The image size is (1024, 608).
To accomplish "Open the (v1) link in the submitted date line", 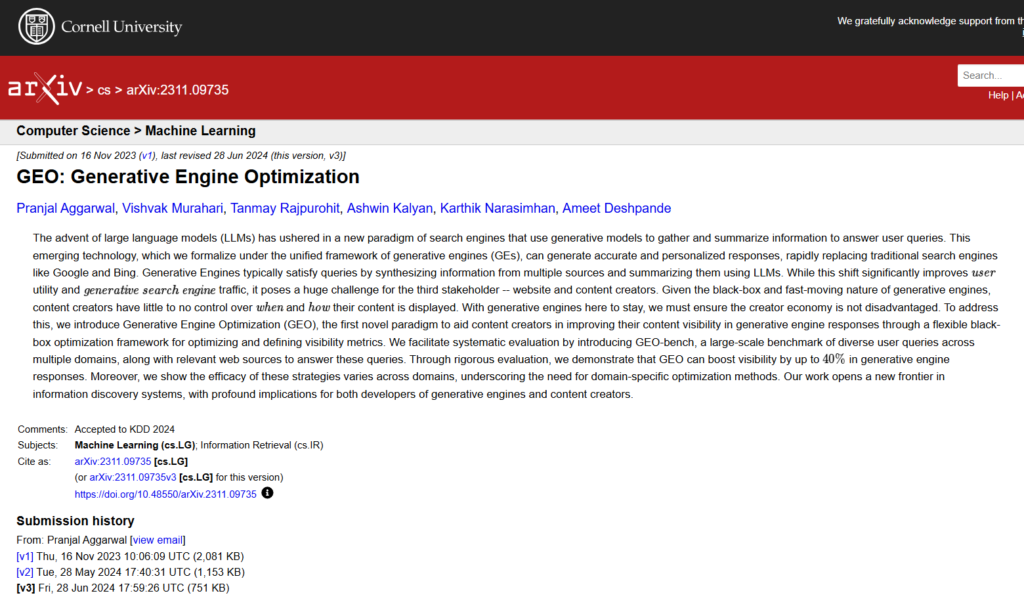I will (147, 156).
